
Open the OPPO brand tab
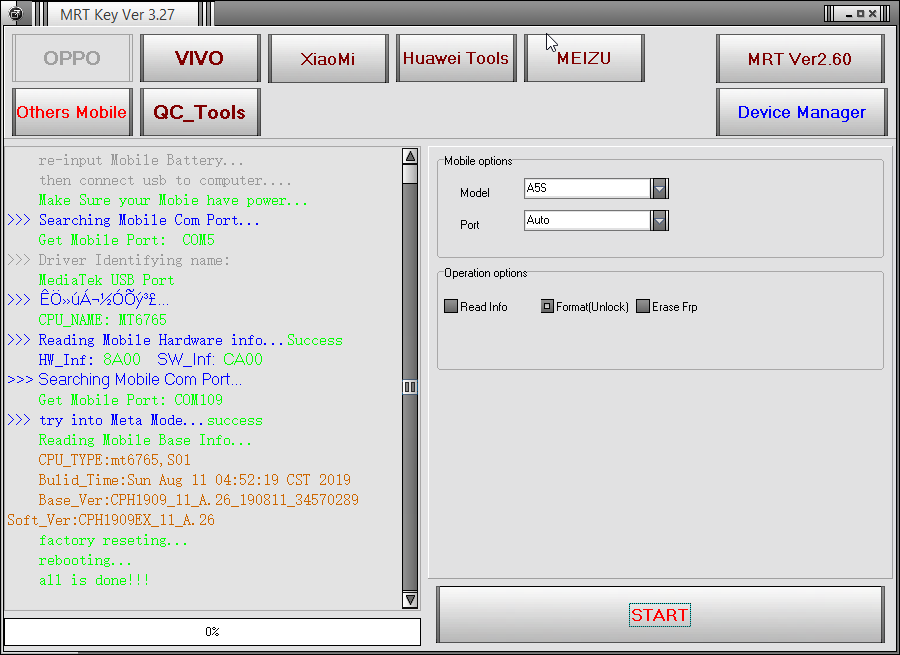click(x=72, y=58)
